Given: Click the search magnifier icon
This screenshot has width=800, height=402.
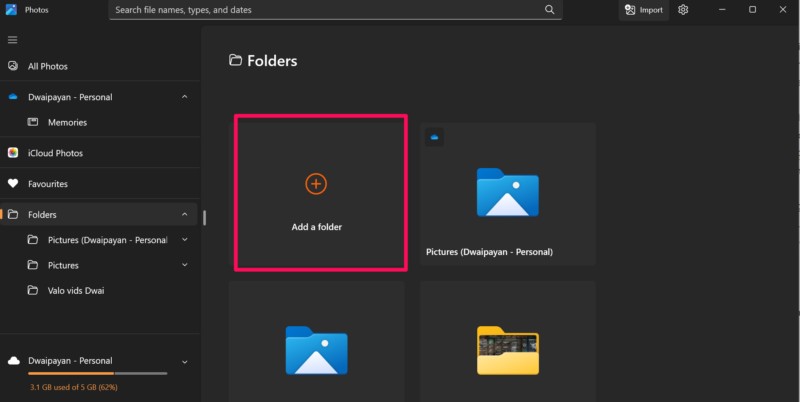Looking at the screenshot, I should tap(549, 10).
